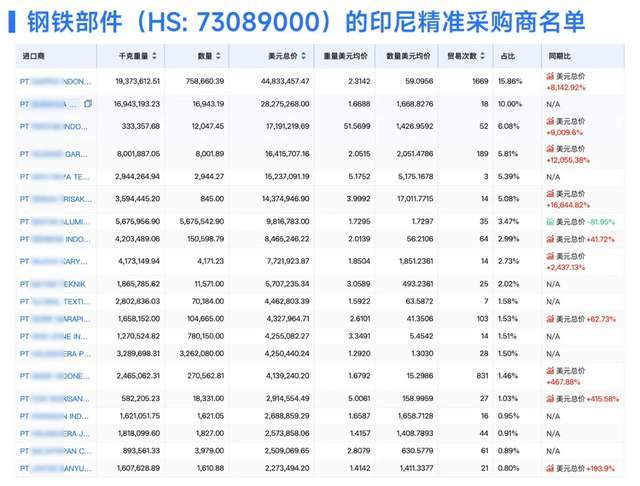640x486 pixels.
Task: Select the weight value 4,173,149.94
Action: tap(139, 261)
